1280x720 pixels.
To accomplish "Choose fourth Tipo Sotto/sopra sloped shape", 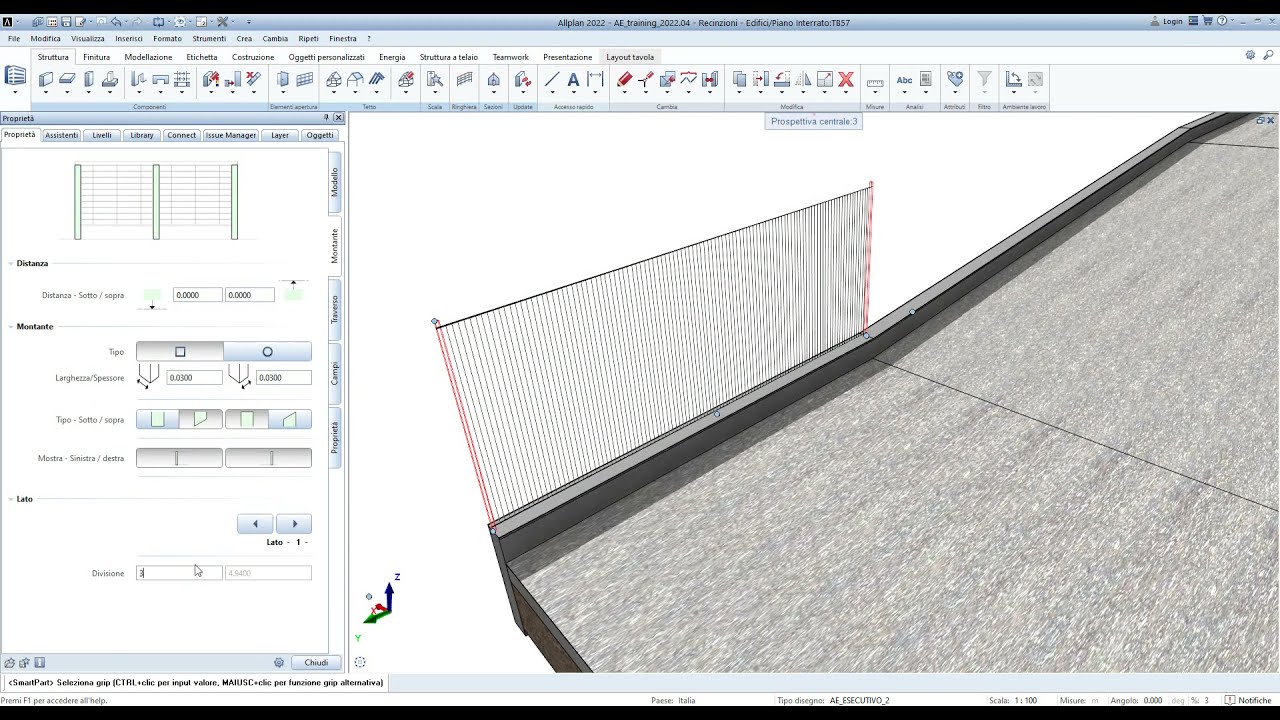I will click(x=290, y=419).
